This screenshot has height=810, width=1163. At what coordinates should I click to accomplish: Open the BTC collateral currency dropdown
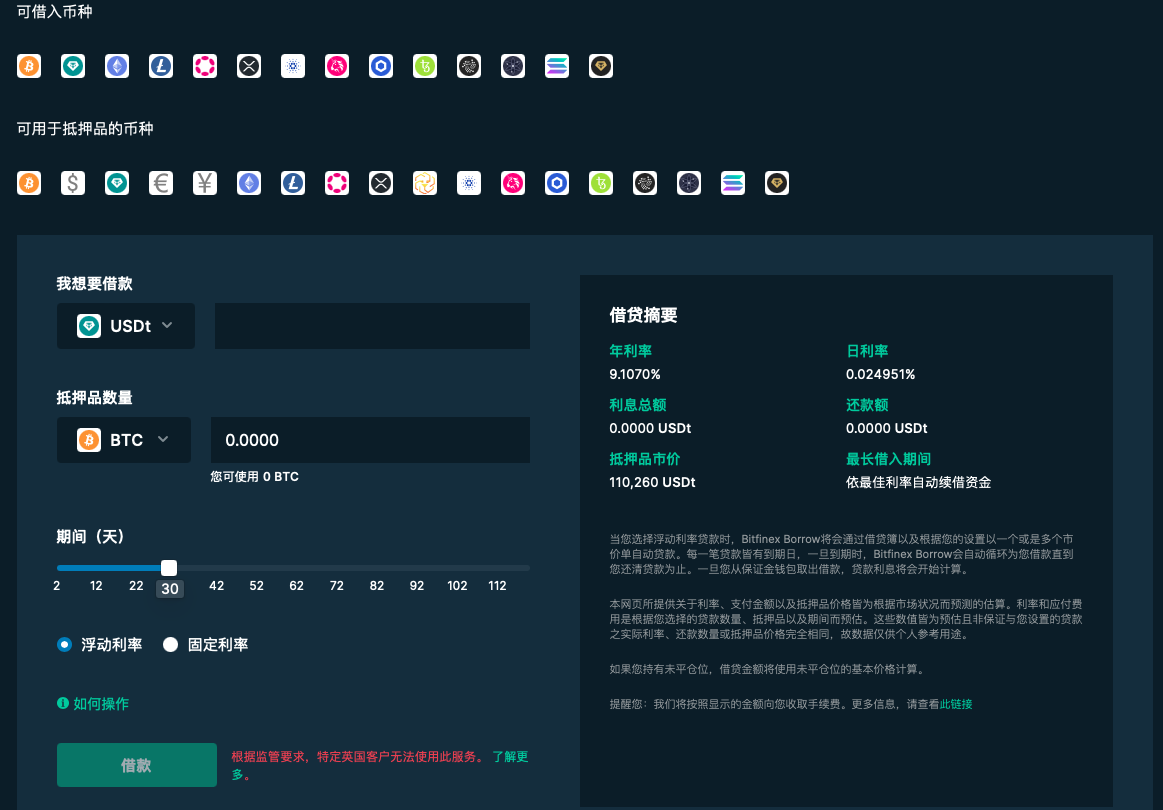[x=124, y=440]
